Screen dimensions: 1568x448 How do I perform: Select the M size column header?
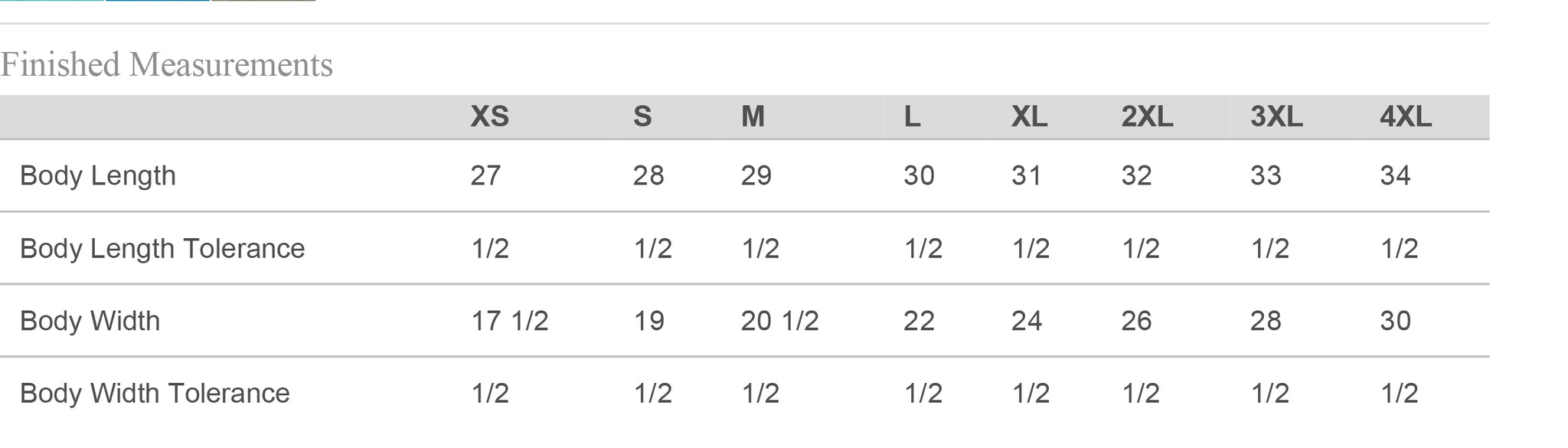tap(753, 117)
